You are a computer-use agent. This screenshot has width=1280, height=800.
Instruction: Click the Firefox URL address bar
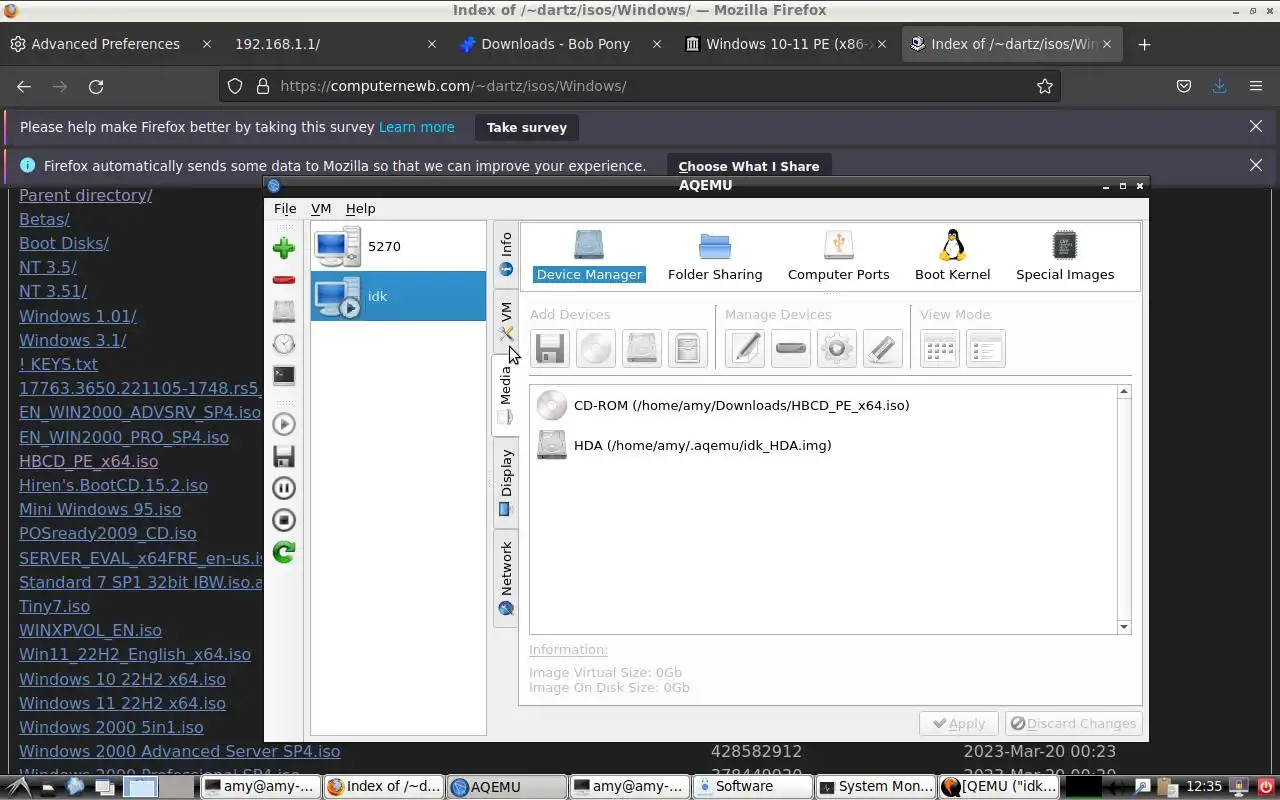click(x=640, y=86)
